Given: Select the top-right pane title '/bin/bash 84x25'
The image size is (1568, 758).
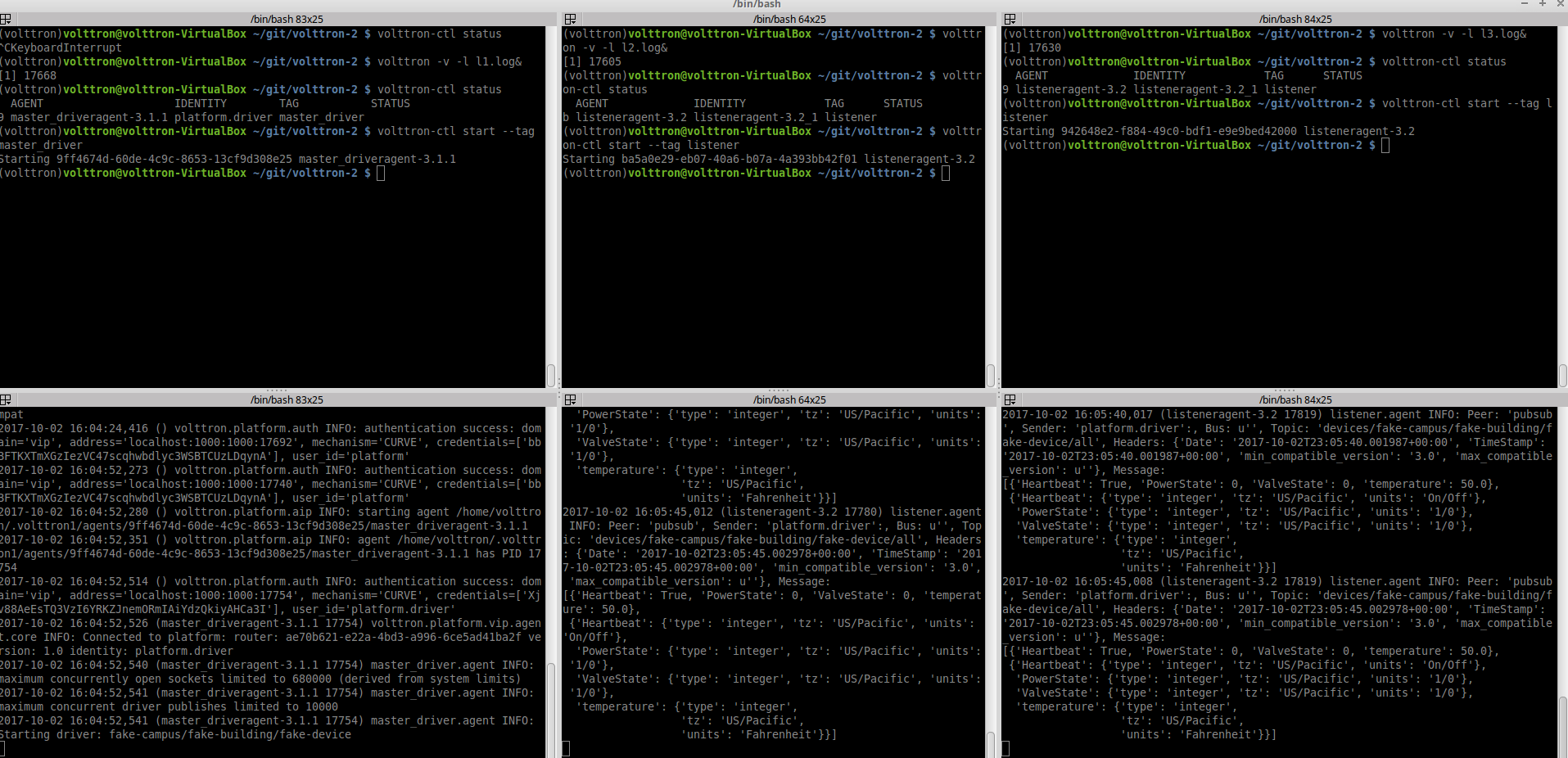Looking at the screenshot, I should 1295,19.
